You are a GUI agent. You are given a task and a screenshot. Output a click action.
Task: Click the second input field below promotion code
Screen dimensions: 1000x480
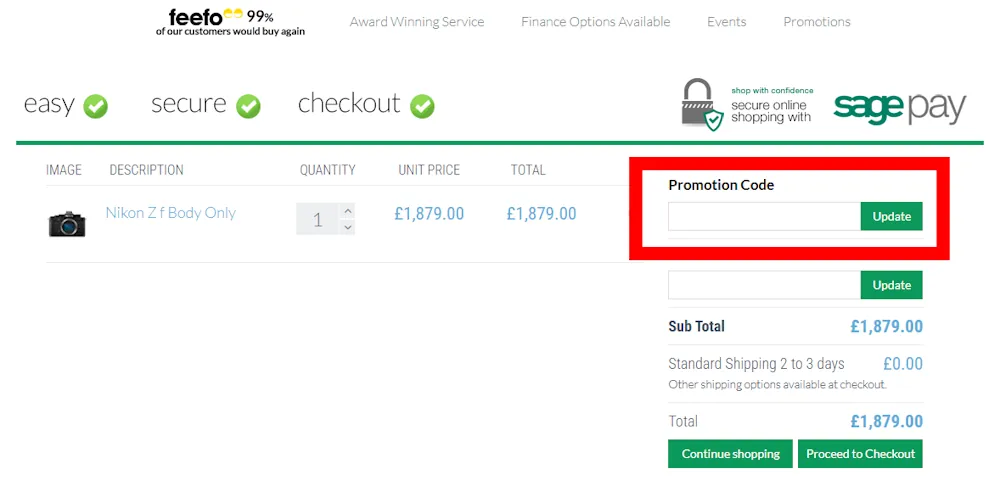click(x=764, y=285)
